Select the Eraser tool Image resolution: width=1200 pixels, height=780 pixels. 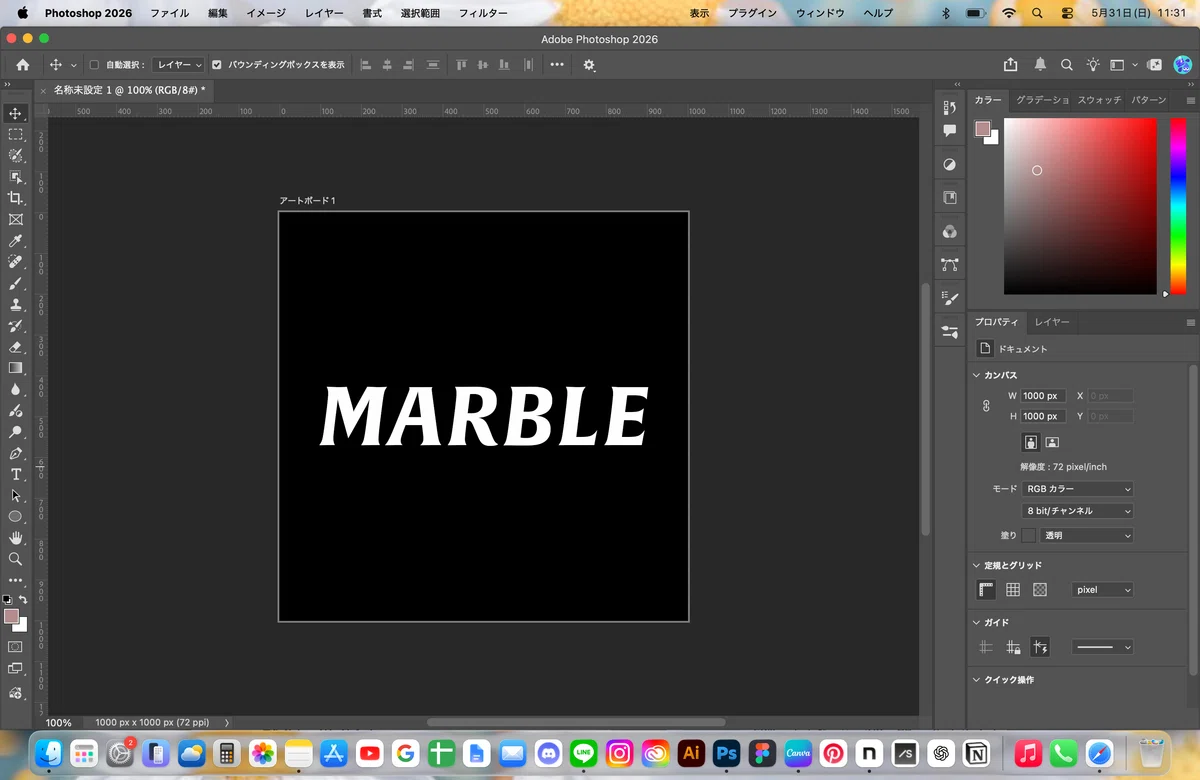tap(15, 348)
